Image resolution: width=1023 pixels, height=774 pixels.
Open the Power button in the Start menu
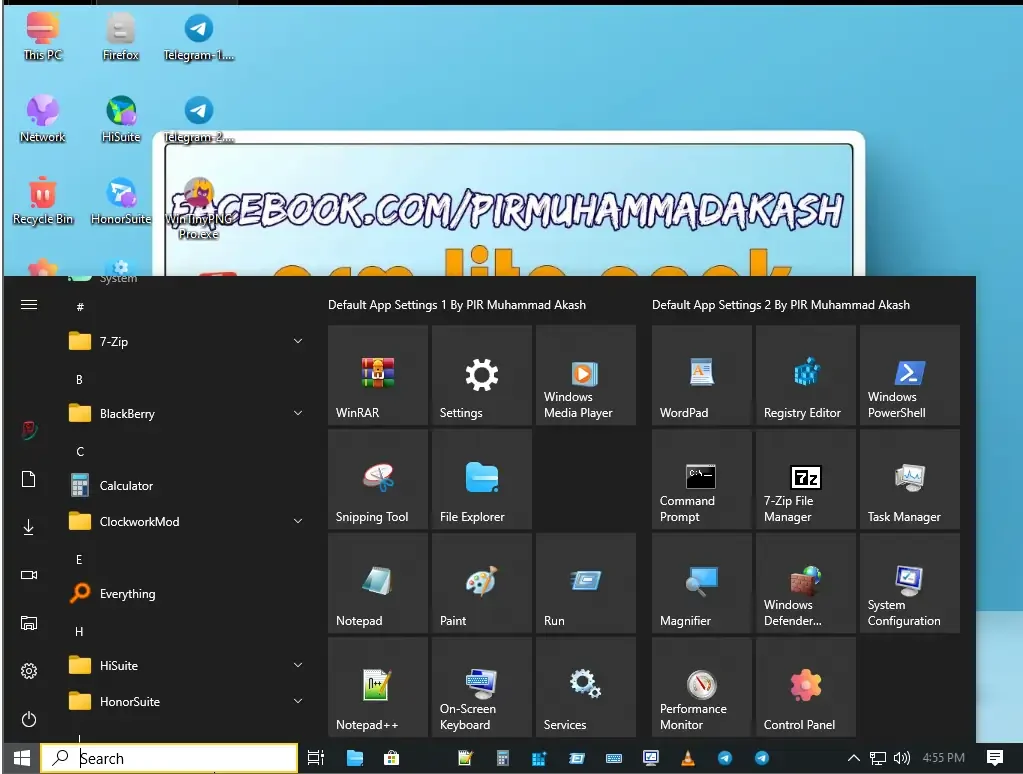coord(29,719)
